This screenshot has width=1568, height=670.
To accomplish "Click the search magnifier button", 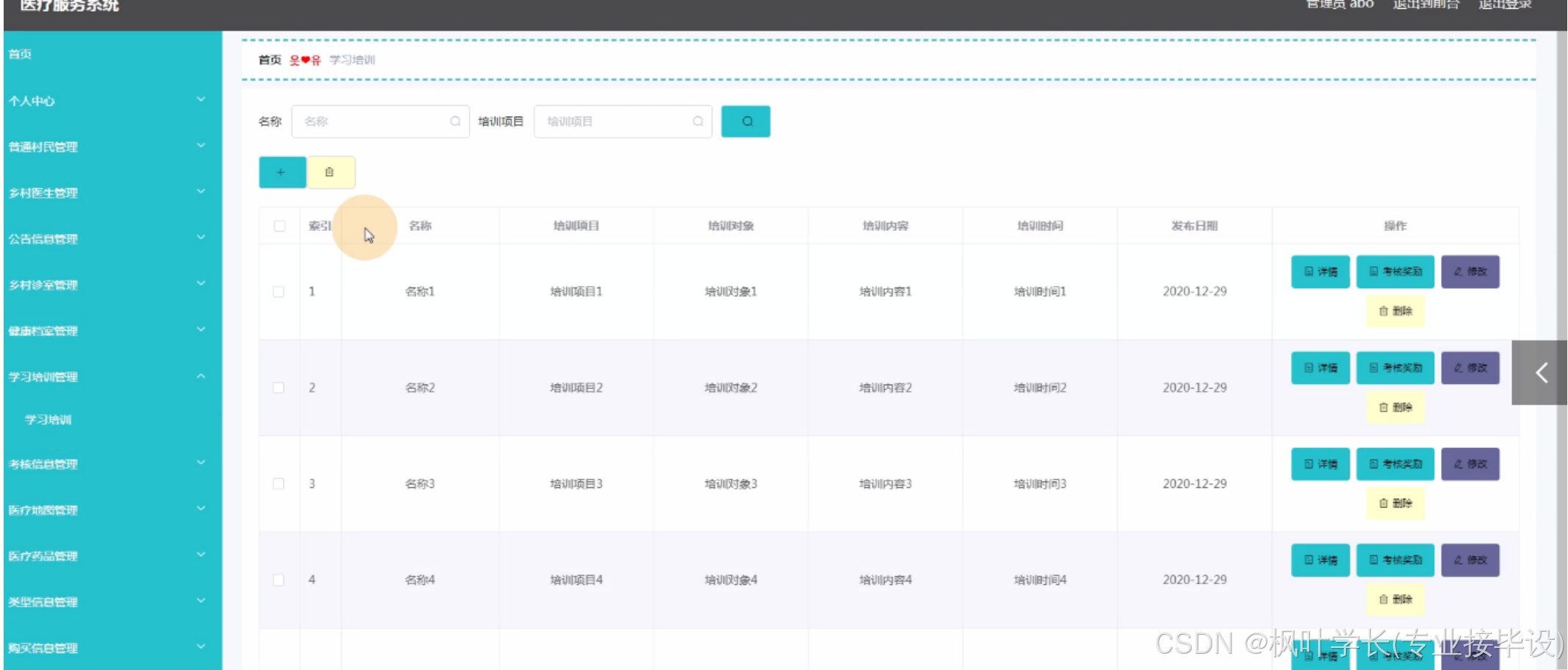I will click(745, 121).
